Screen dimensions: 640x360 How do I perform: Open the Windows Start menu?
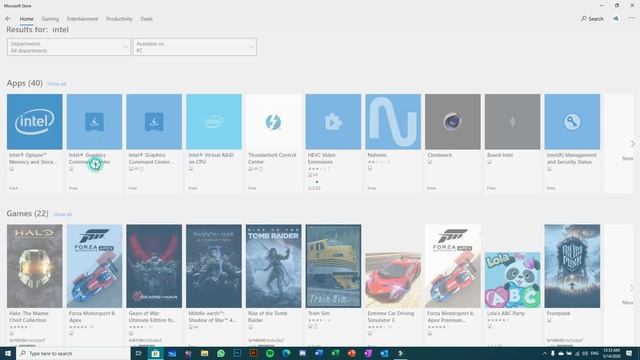click(x=8, y=353)
